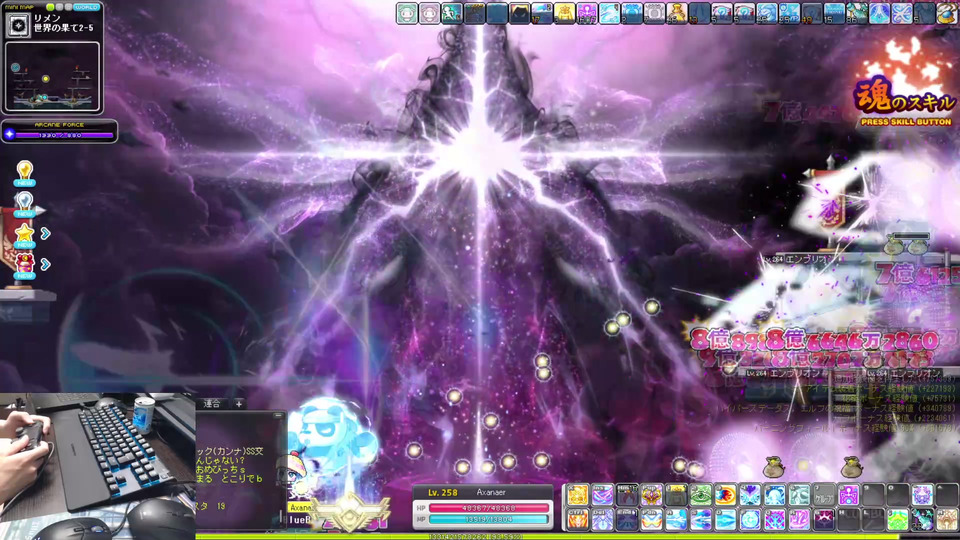Click the green mushroom-face buff icon
960x540 pixels.
pyautogui.click(x=407, y=13)
